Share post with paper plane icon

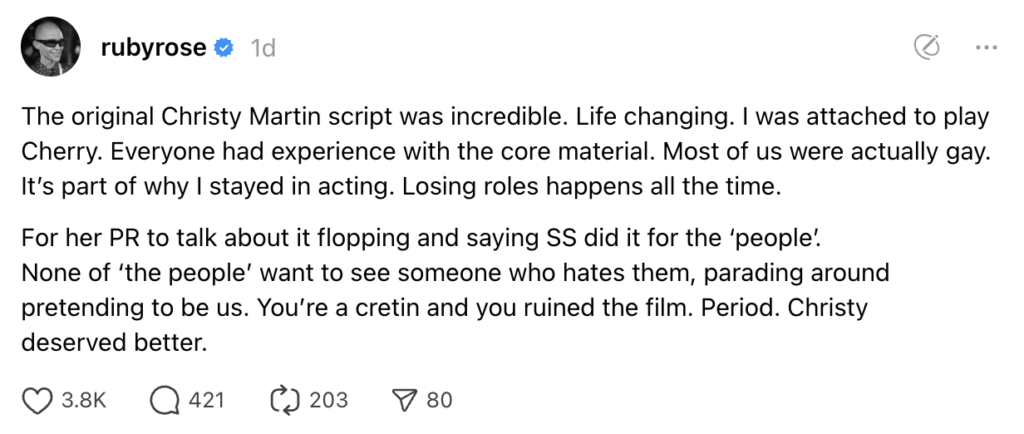(x=404, y=400)
